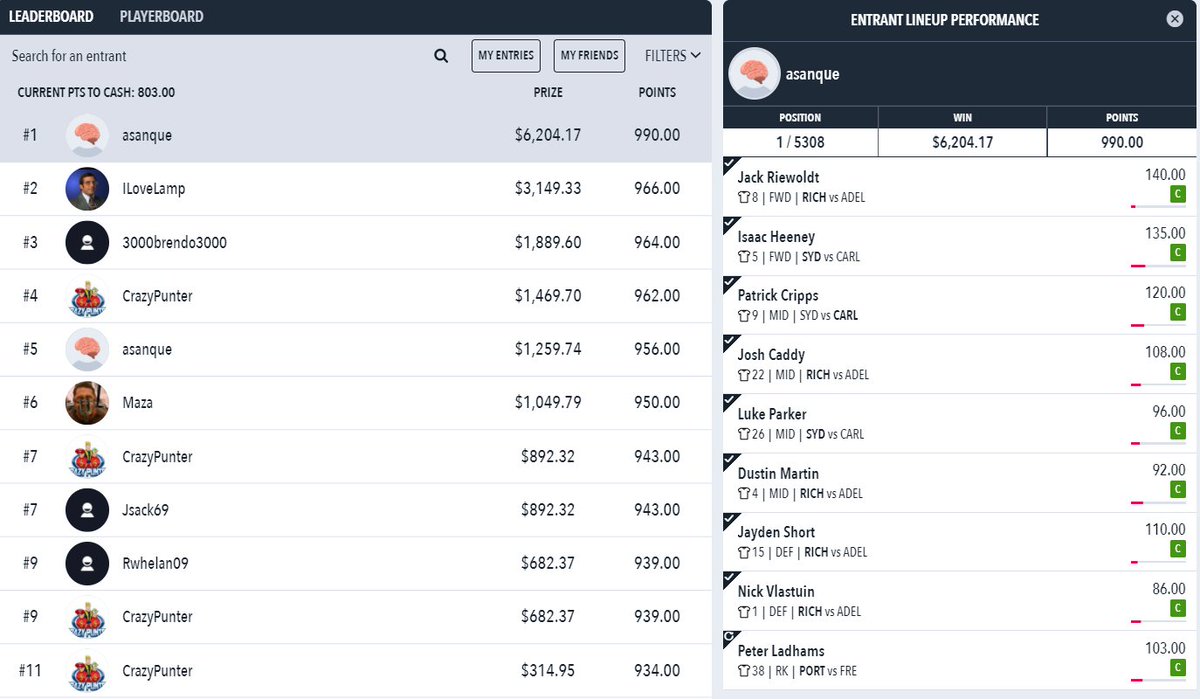The height and width of the screenshot is (699, 1200).
Task: Click green C badge for Nick Vlastuin
Action: click(1178, 609)
